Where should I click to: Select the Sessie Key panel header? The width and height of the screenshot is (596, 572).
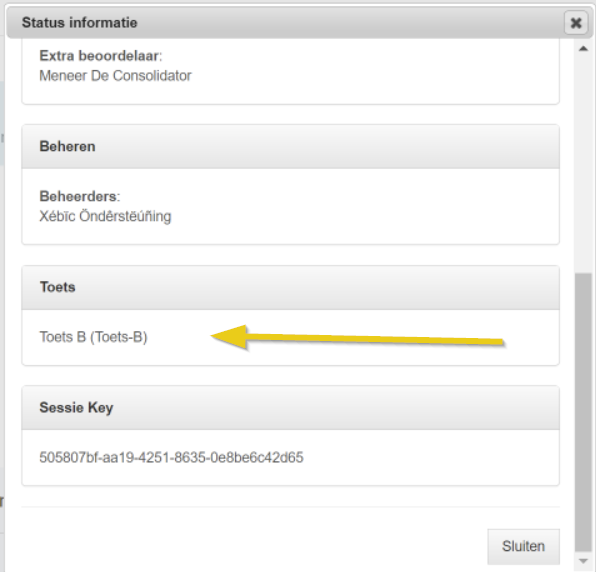point(290,408)
